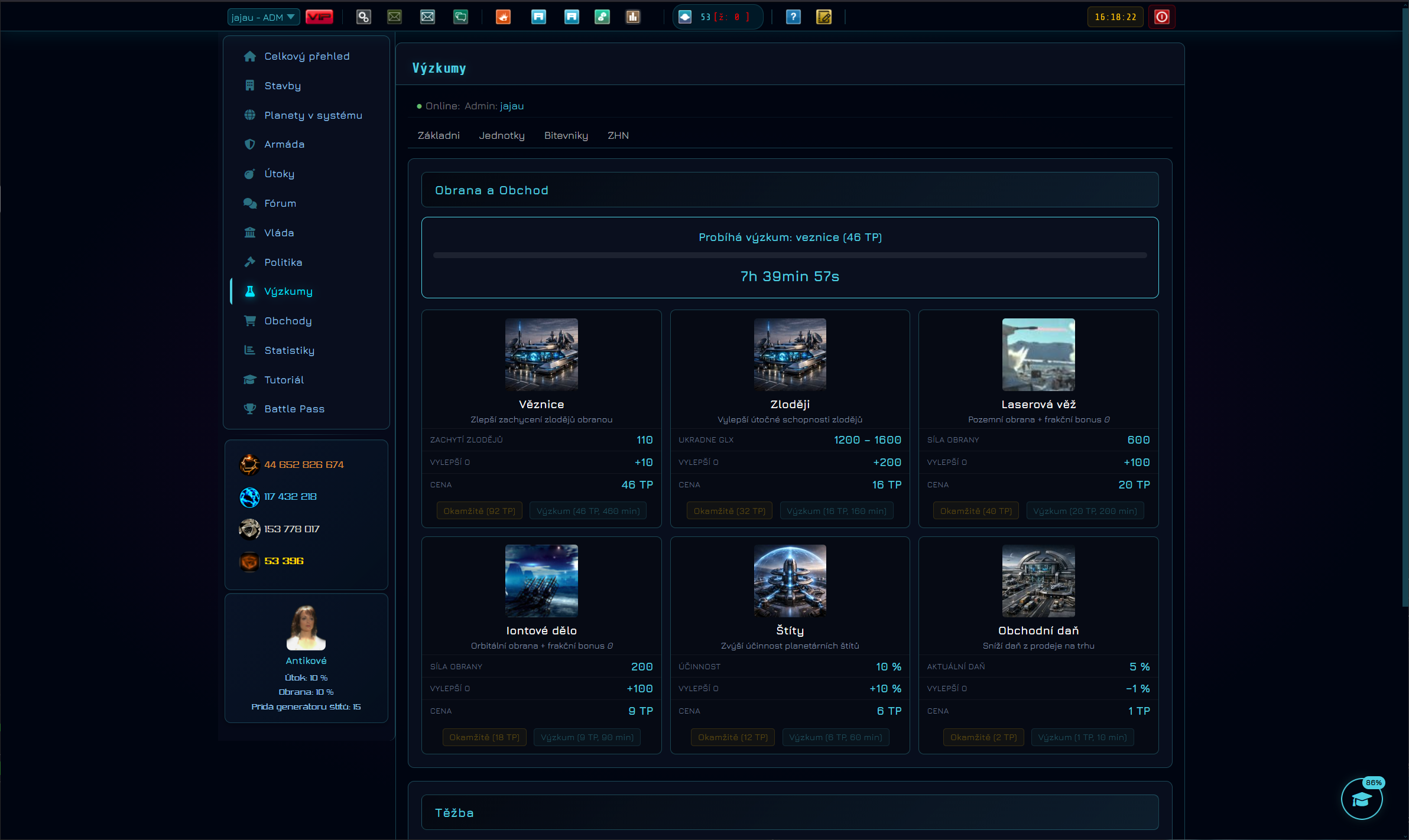Image resolution: width=1409 pixels, height=840 pixels.
Task: Collapse the Obrana a Obchod section header
Action: click(x=790, y=190)
